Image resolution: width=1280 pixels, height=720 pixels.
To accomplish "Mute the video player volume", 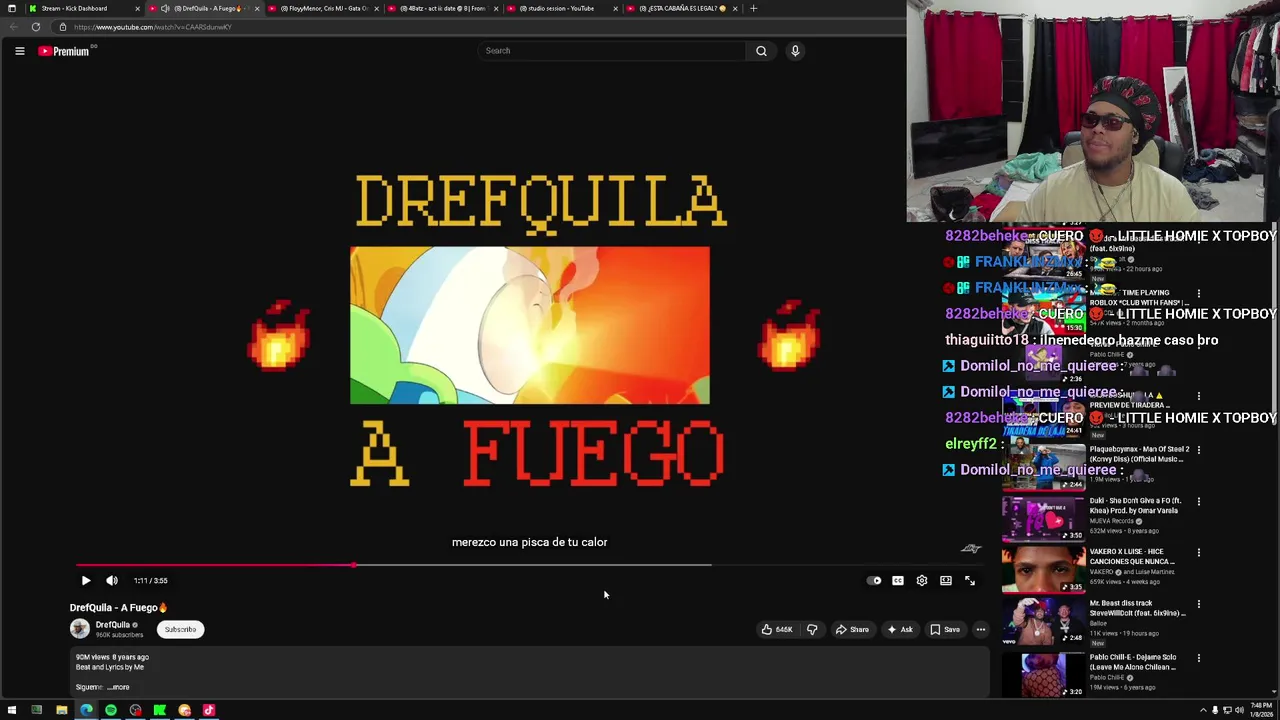I will point(112,580).
